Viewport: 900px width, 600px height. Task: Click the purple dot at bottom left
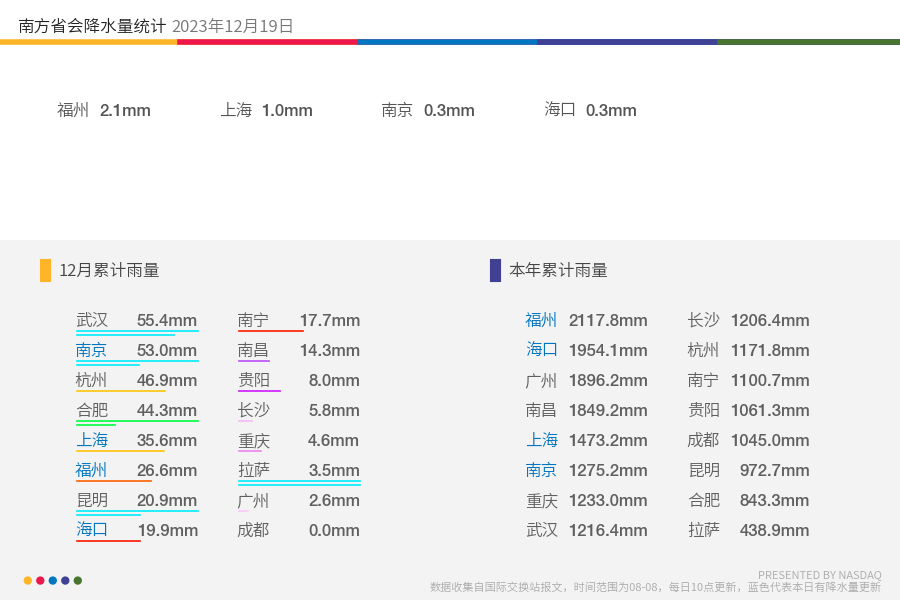click(65, 580)
